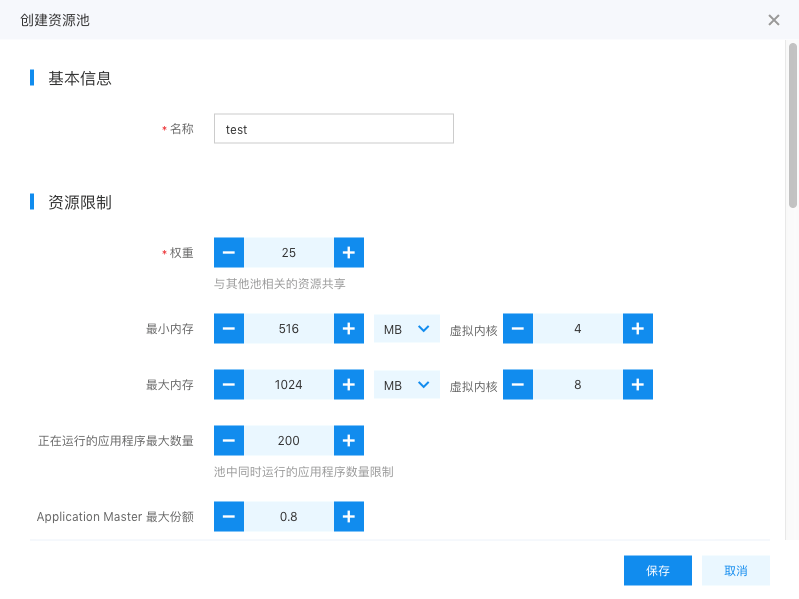Screen dimensions: 799x599
Task: Decrease 正在运行的应用程序最大数量 value
Action: [x=229, y=440]
